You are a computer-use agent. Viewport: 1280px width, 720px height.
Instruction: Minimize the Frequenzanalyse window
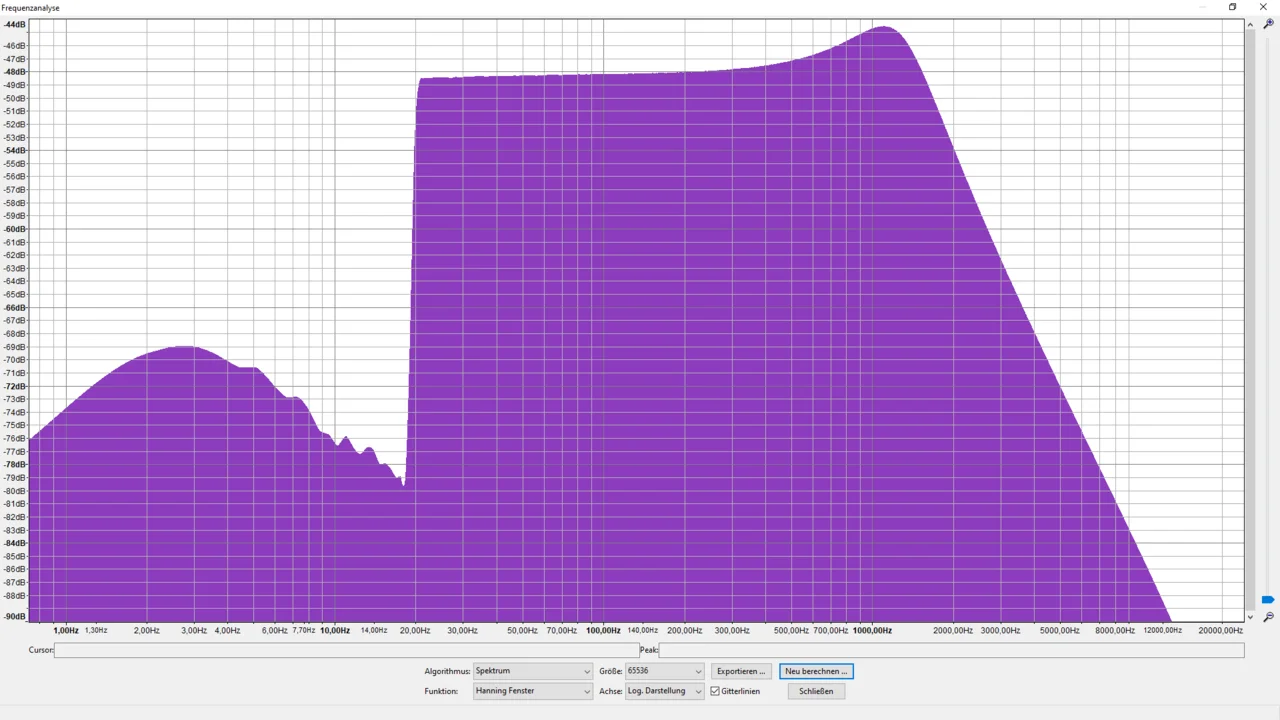(1202, 7)
